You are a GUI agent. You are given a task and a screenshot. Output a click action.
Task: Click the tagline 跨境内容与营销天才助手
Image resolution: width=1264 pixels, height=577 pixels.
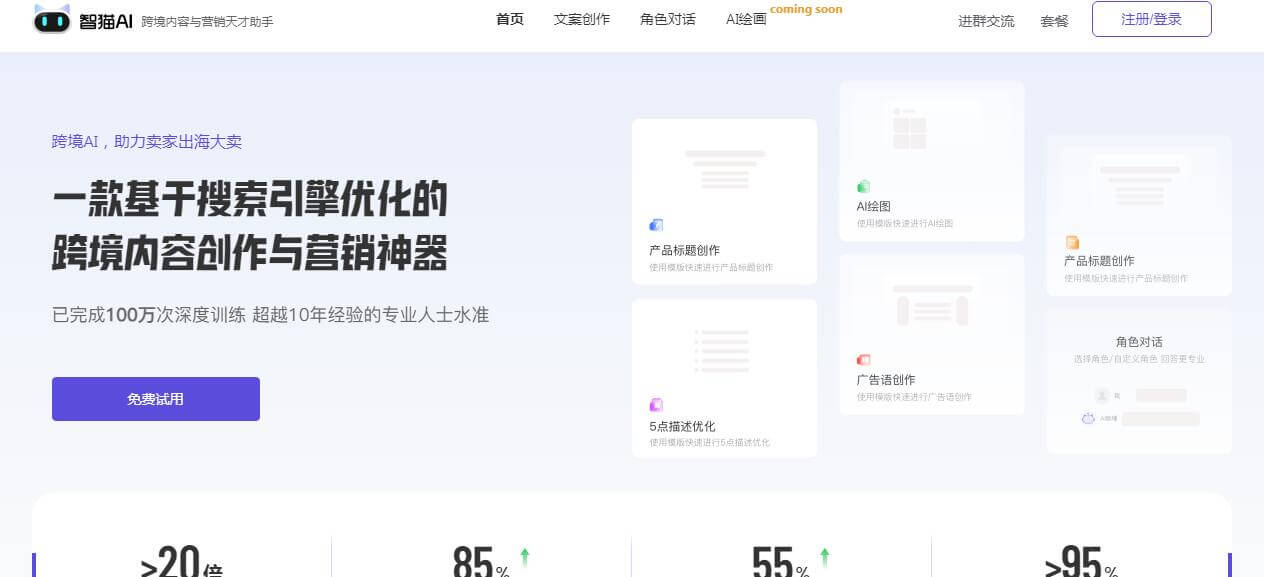click(207, 21)
